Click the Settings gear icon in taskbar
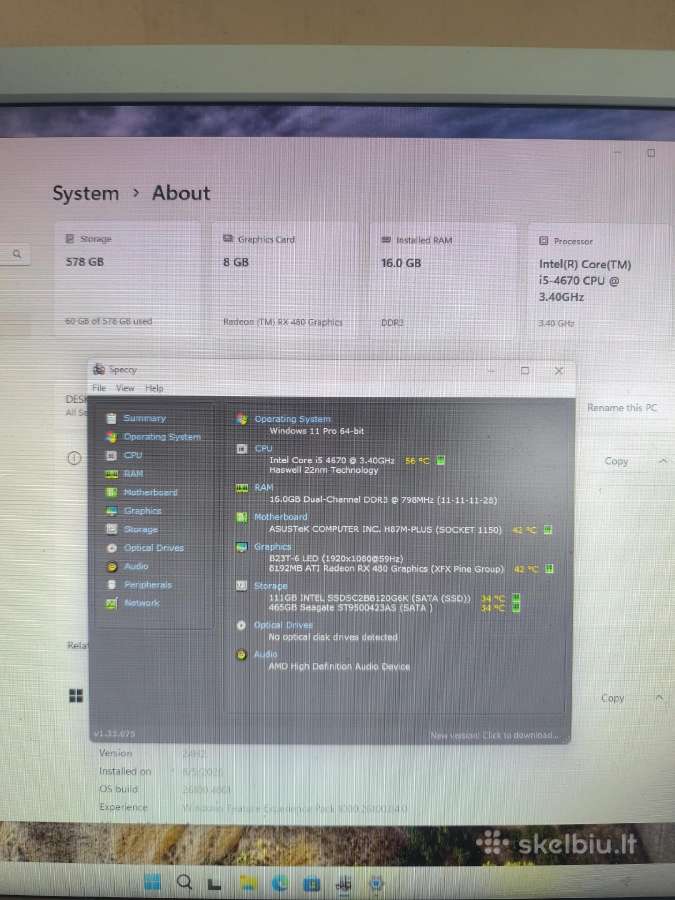Viewport: 675px width, 900px height. pos(376,883)
